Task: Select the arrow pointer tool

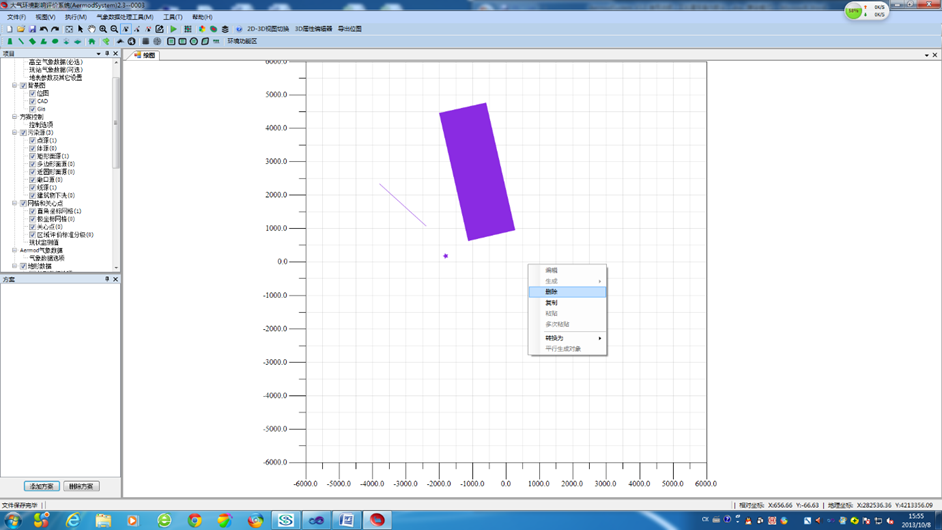Action: [81, 29]
